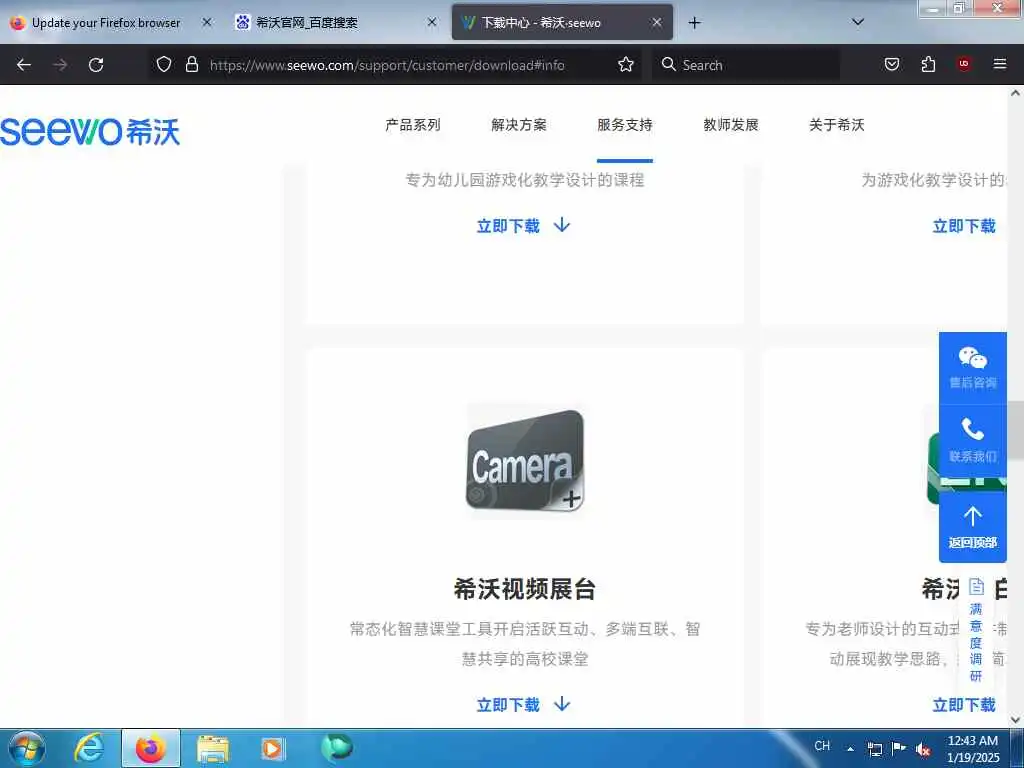This screenshot has width=1024, height=768.
Task: Open the 满意度调研 survey widget
Action: point(976,631)
